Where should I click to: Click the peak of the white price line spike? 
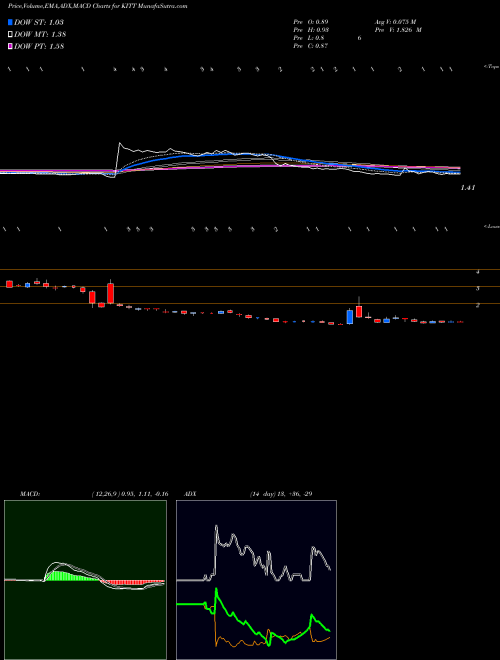[x=120, y=144]
